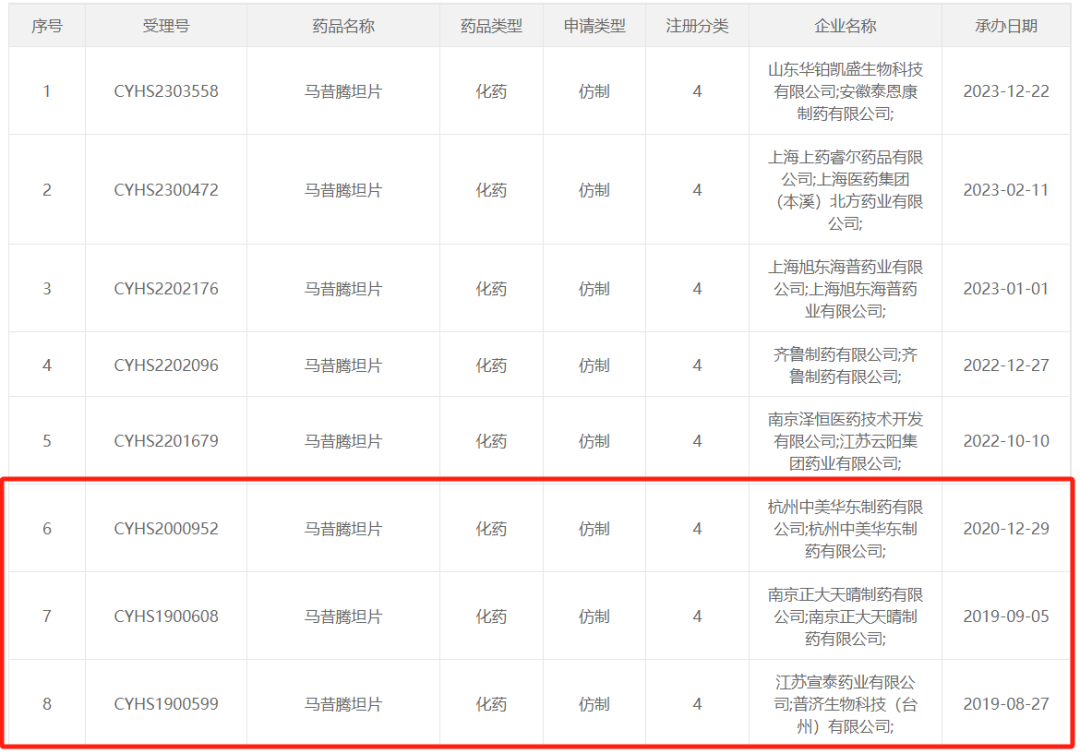This screenshot has width=1080, height=754.
Task: Click the 企业名称 column header
Action: 845,26
